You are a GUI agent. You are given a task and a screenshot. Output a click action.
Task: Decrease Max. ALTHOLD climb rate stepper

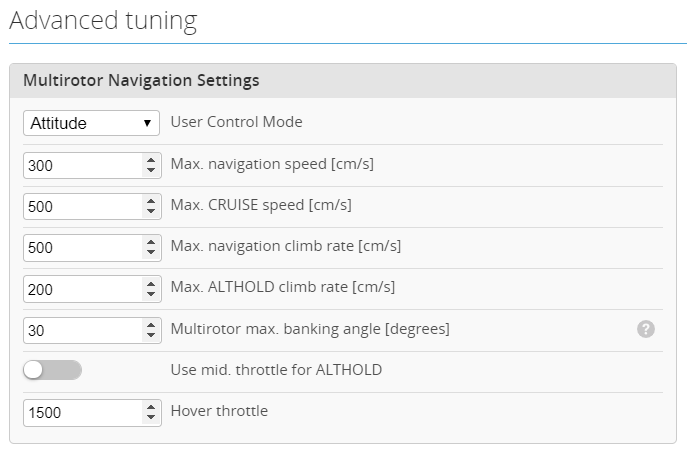(x=151, y=294)
